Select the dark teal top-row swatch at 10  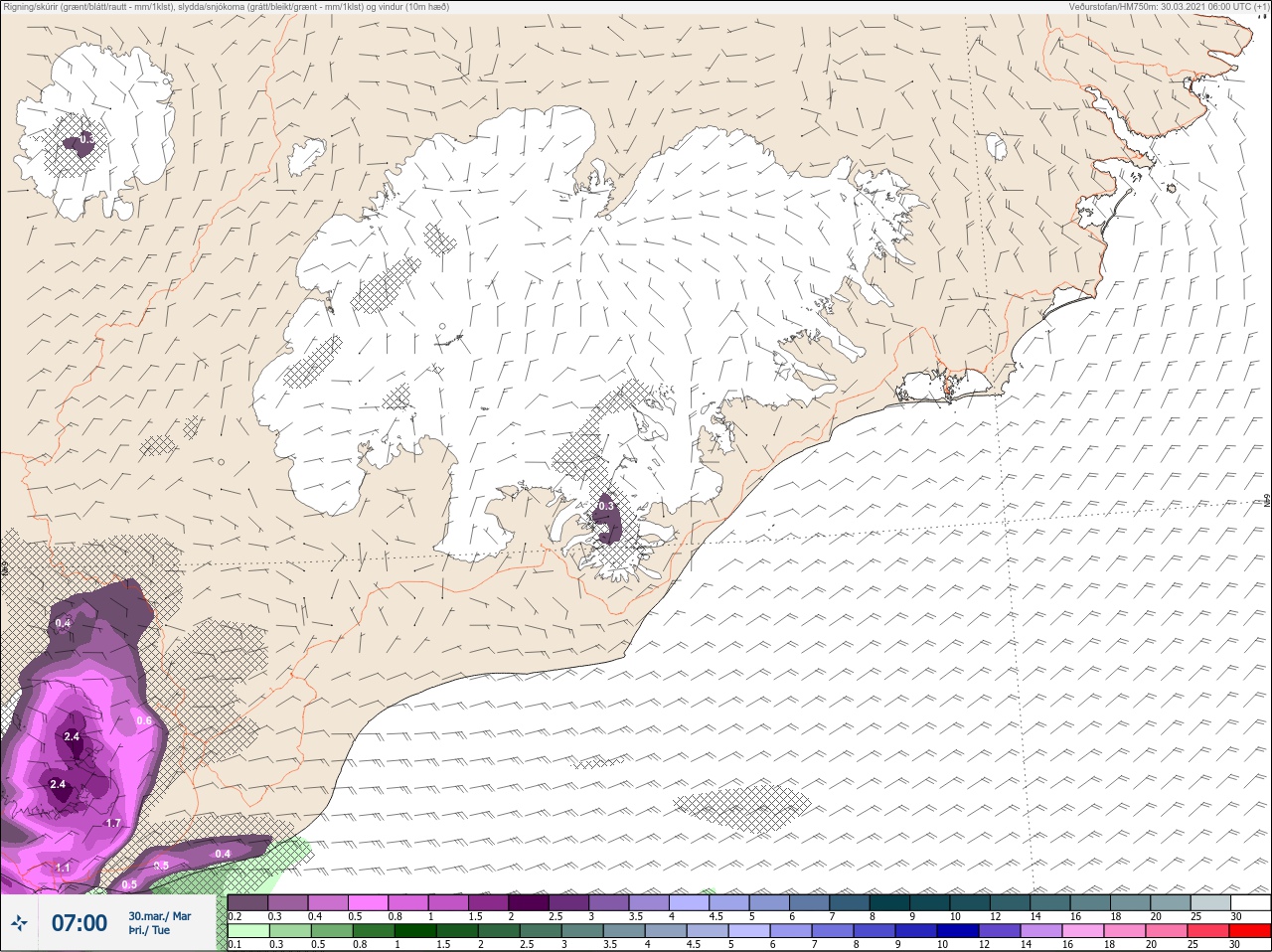[x=971, y=903]
